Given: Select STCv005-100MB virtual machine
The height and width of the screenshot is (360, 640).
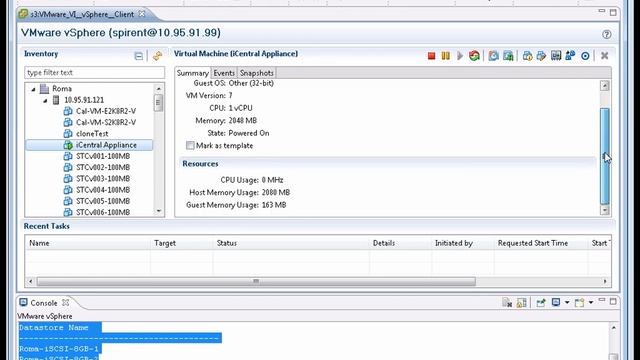Looking at the screenshot, I should coord(103,201).
